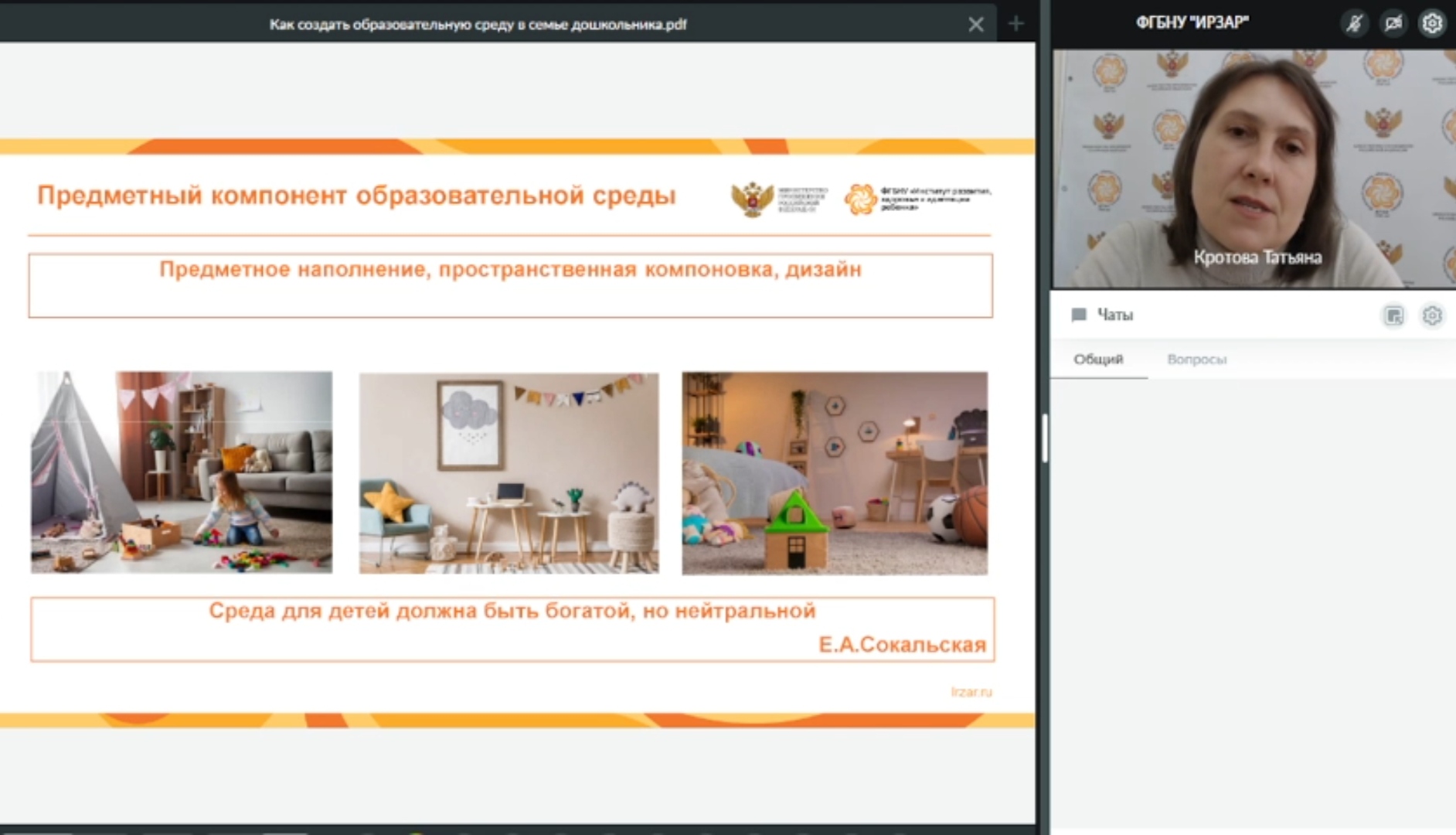The width and height of the screenshot is (1456, 835).
Task: Click the photo with green-roofed toy house
Action: click(x=835, y=473)
